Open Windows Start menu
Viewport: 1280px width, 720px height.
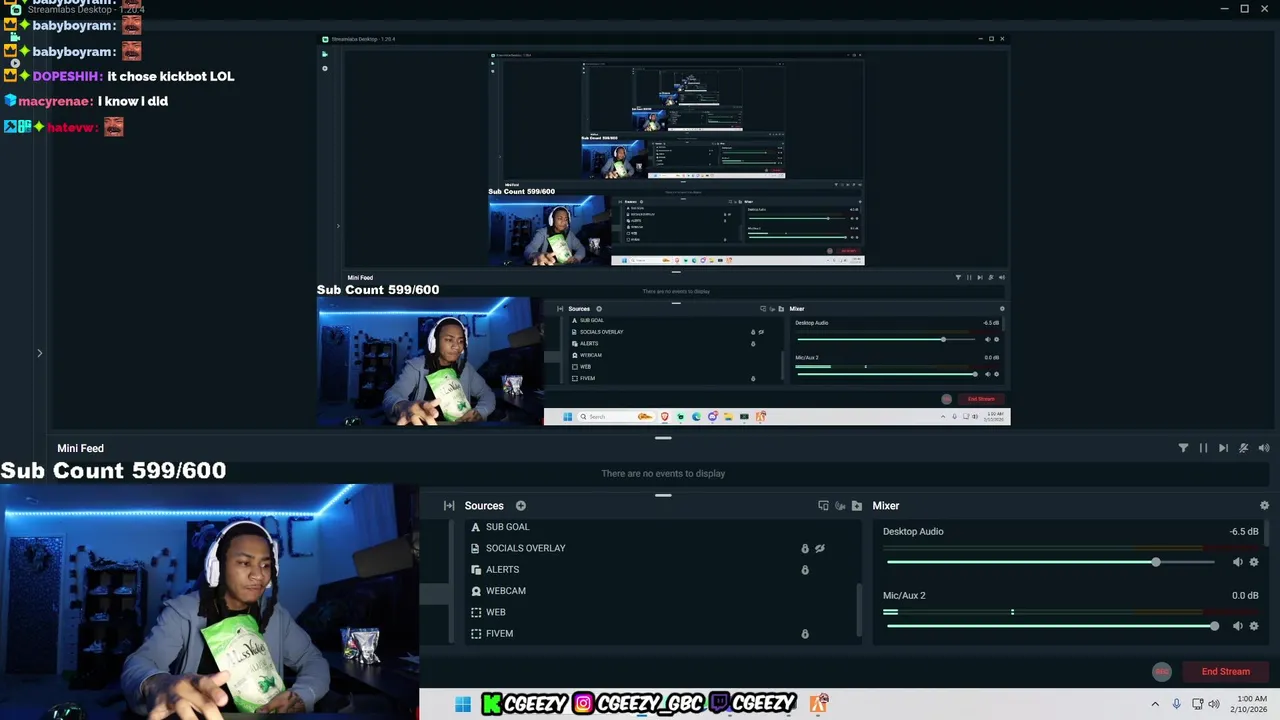463,704
